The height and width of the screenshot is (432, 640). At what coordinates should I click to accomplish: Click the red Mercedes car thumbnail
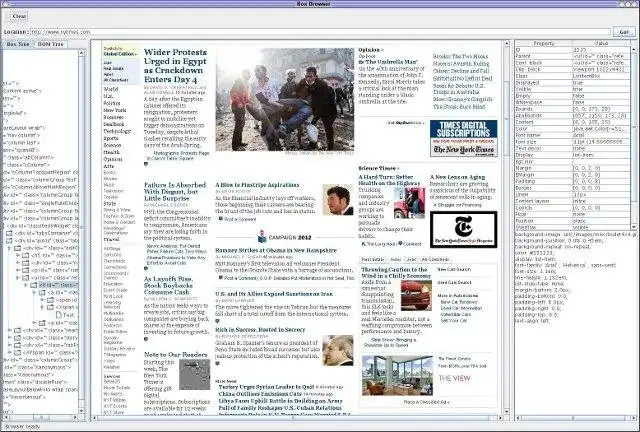(416, 296)
